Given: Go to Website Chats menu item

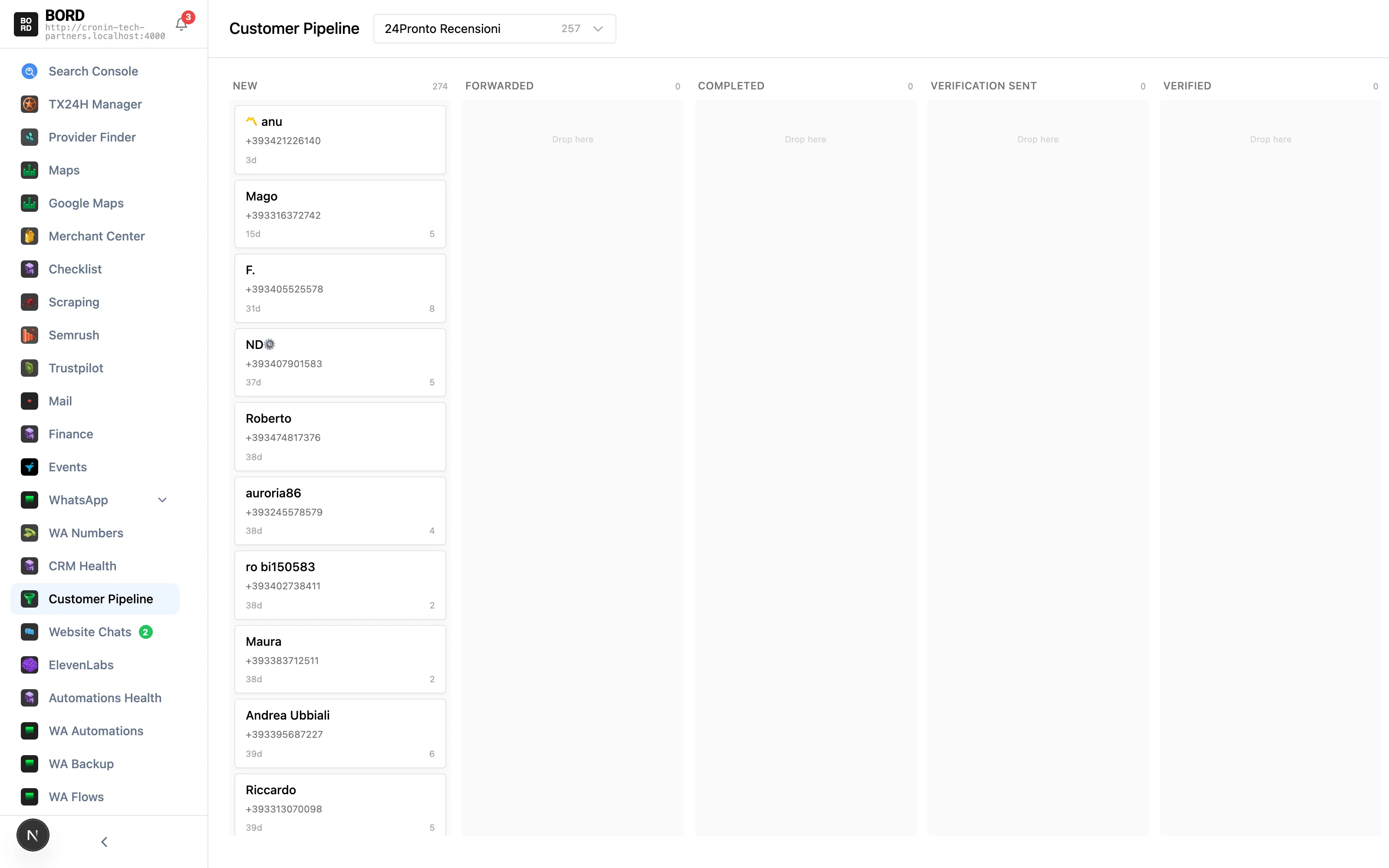Looking at the screenshot, I should [90, 632].
